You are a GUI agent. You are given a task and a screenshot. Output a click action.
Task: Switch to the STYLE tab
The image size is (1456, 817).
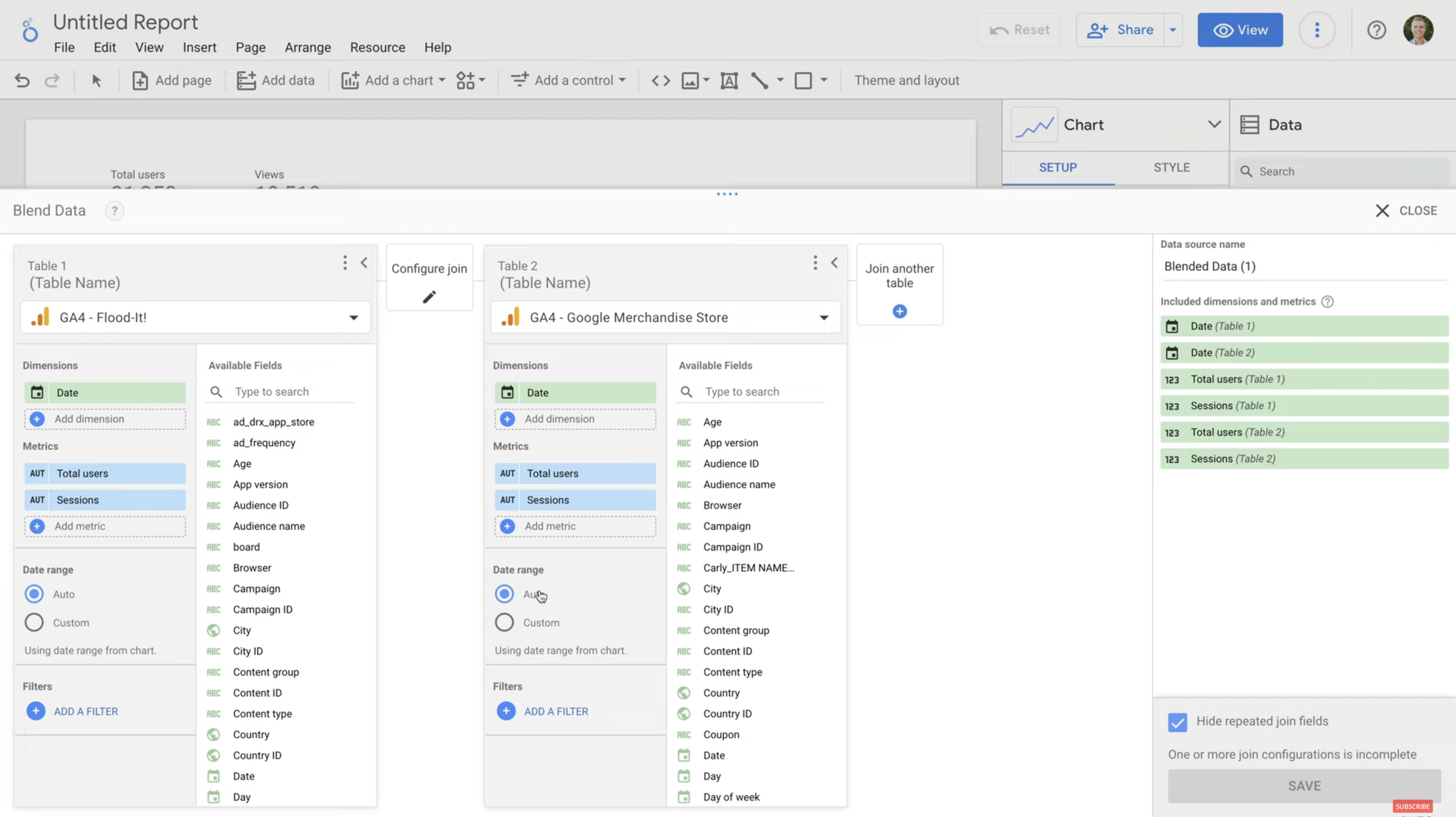(x=1171, y=167)
